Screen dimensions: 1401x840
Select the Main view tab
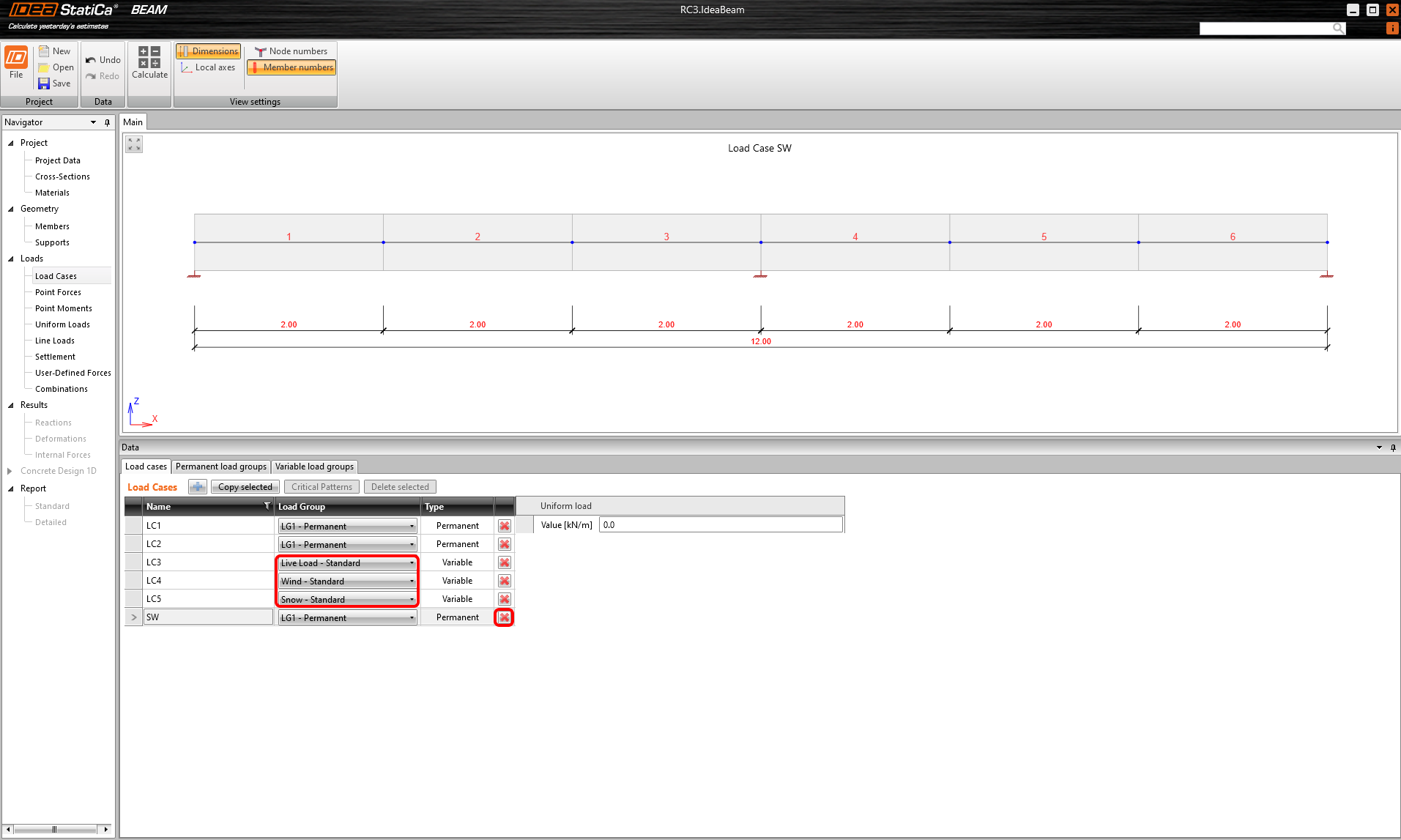point(133,122)
